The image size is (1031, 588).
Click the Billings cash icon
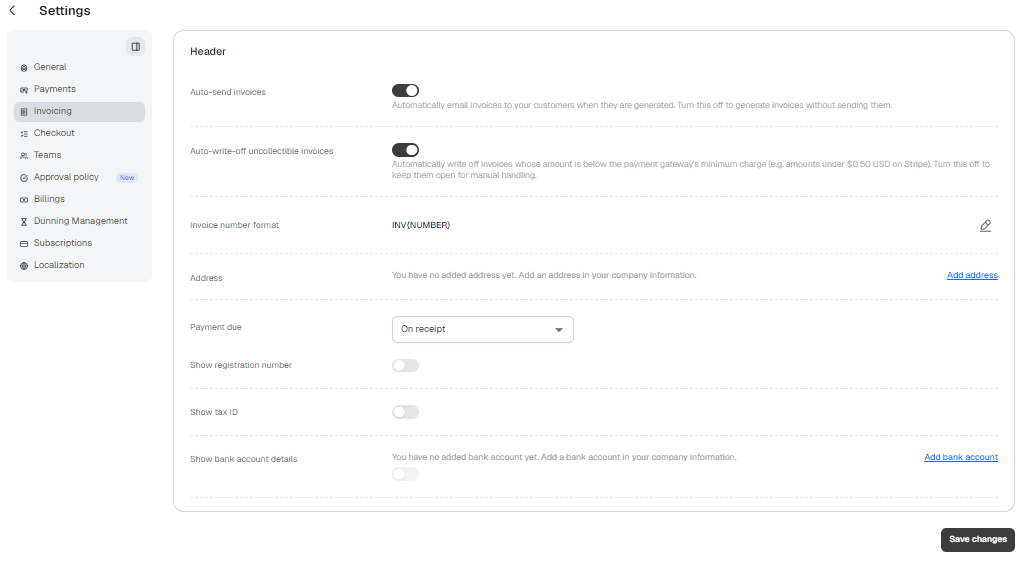24,199
